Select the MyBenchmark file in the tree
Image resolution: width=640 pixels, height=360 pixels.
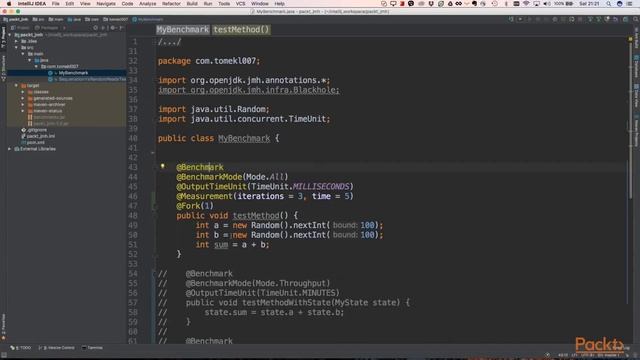[73, 73]
